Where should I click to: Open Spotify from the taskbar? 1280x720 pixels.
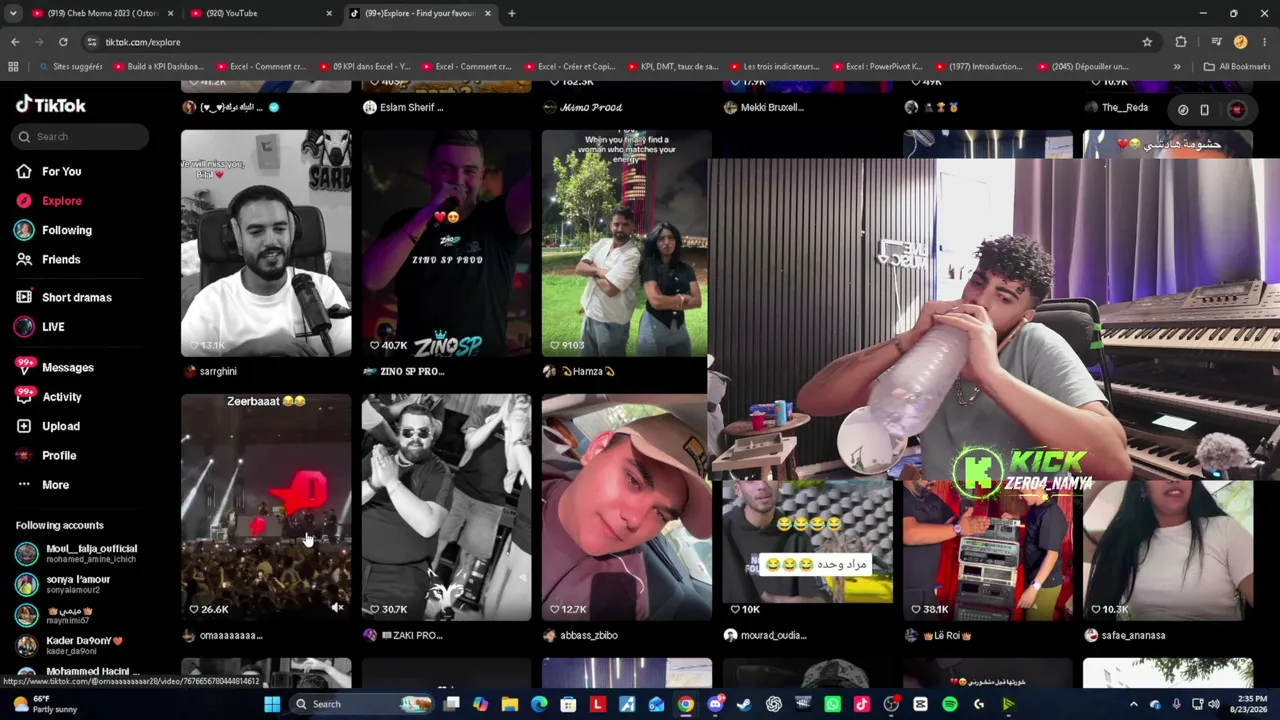pyautogui.click(x=950, y=704)
